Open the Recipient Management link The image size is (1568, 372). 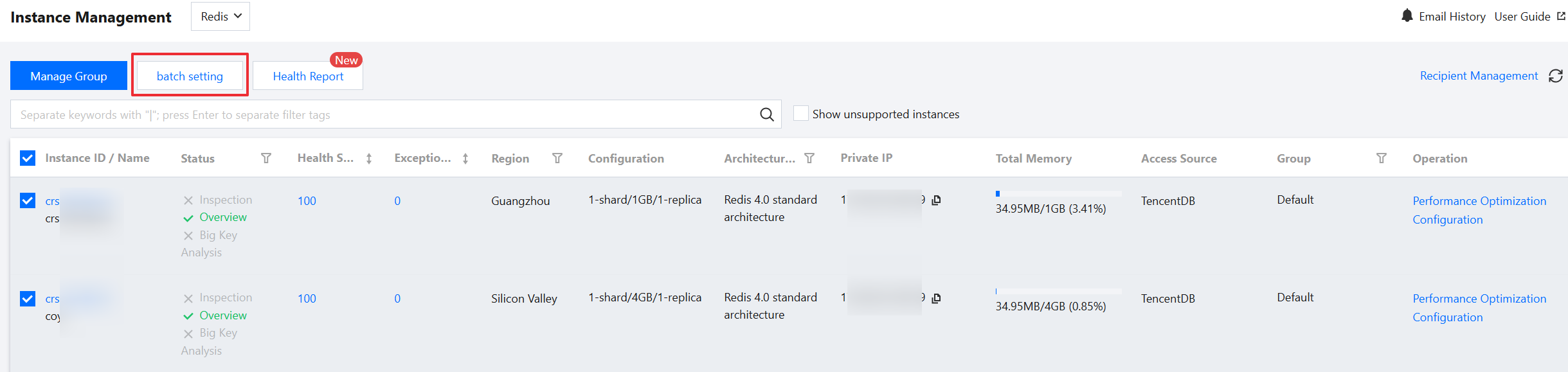pos(1479,76)
